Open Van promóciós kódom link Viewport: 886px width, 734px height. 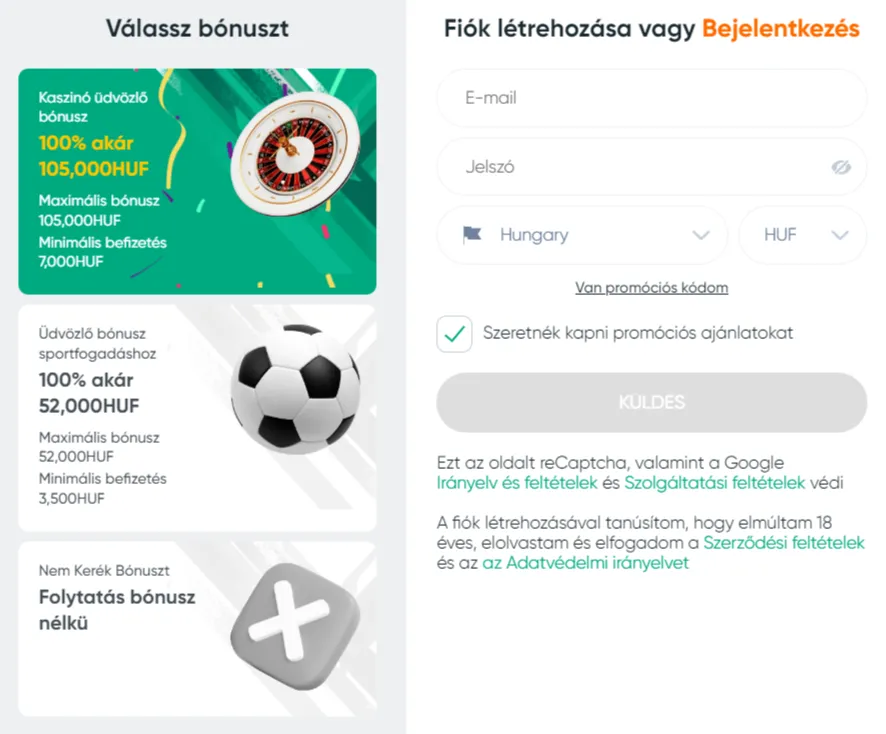click(x=652, y=288)
